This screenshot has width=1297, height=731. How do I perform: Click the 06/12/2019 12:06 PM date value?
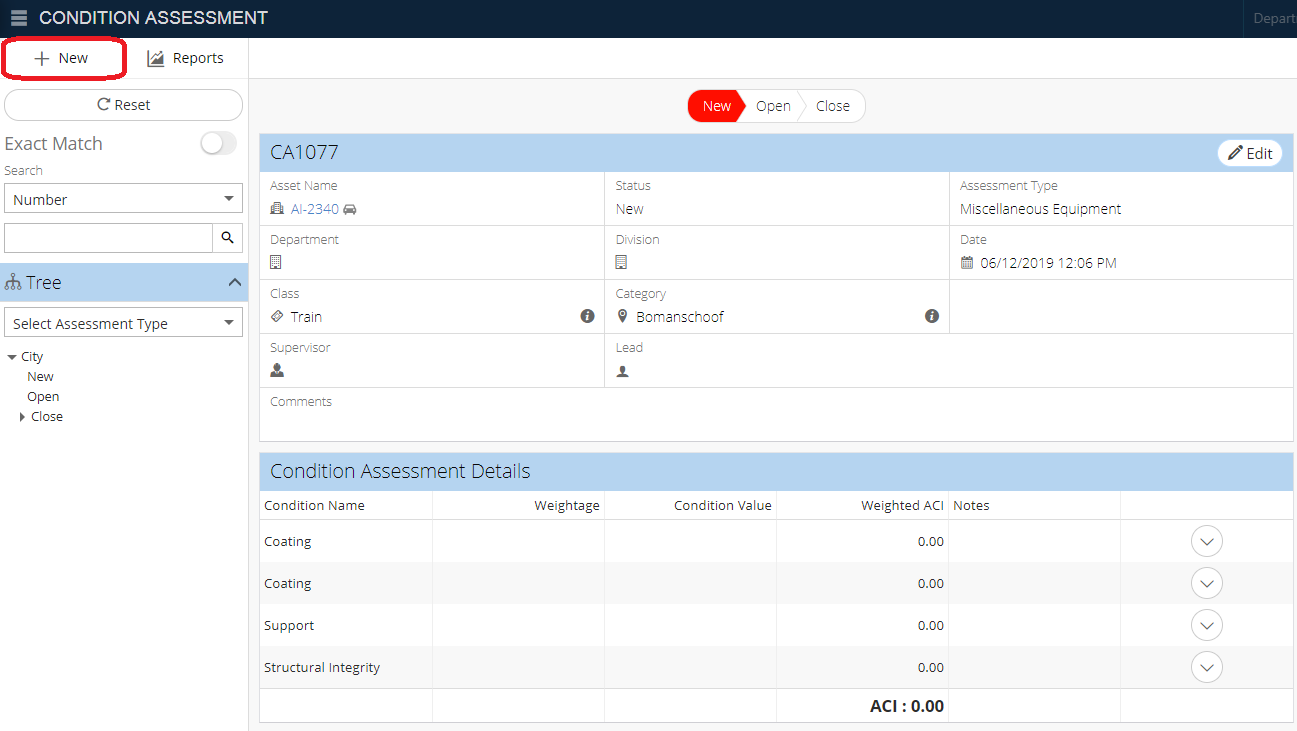click(1048, 263)
